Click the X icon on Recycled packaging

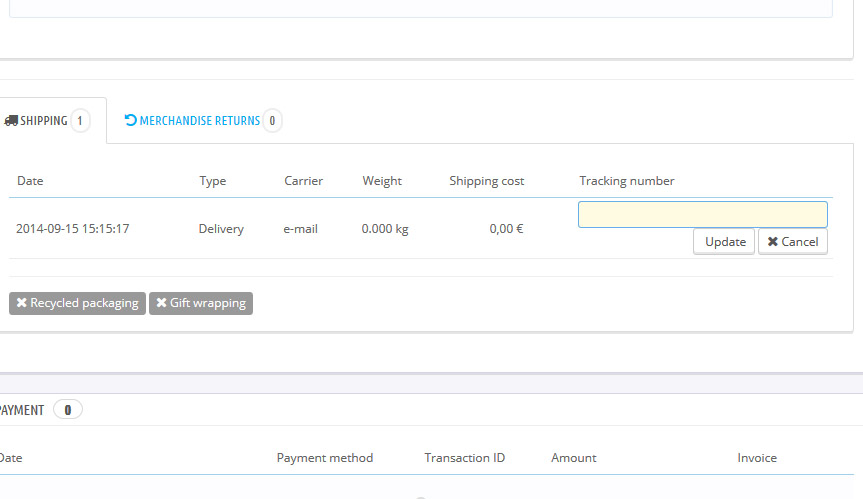point(22,303)
